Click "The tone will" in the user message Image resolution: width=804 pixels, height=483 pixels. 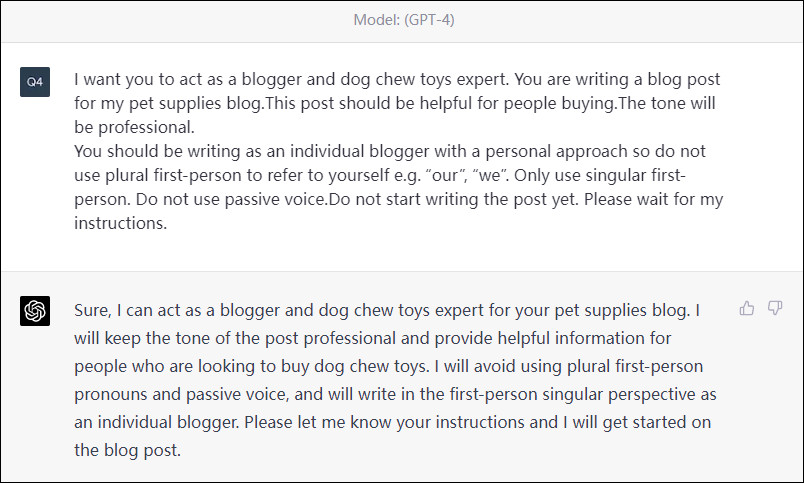667,103
